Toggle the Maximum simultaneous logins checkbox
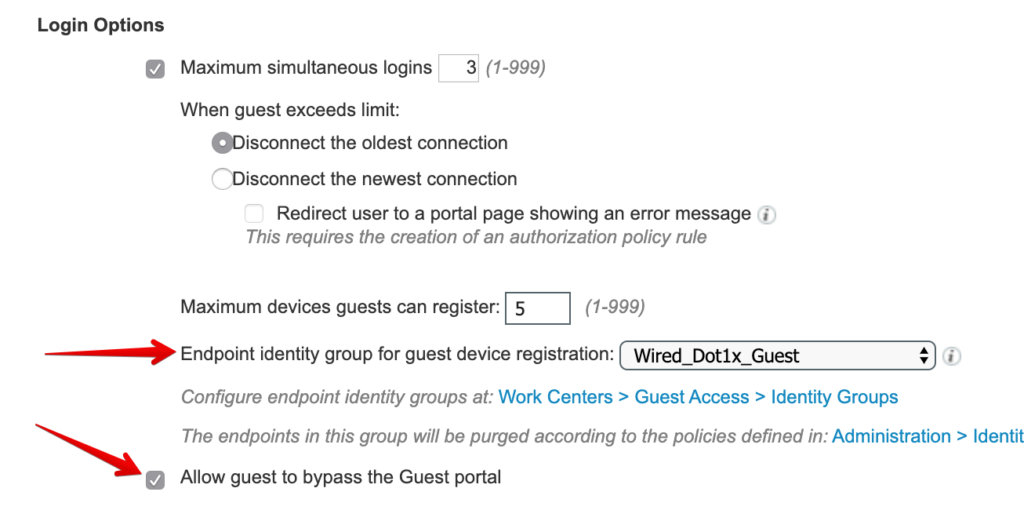 [155, 69]
